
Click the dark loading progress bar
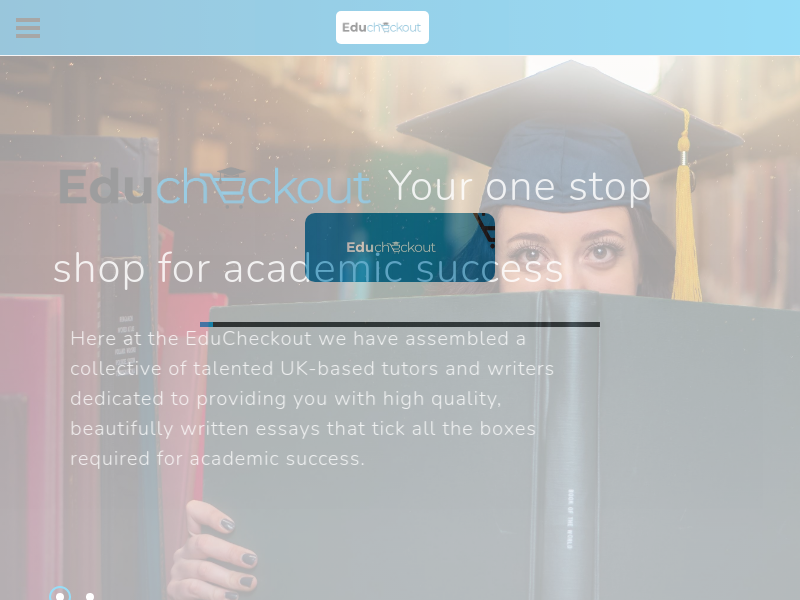[400, 324]
